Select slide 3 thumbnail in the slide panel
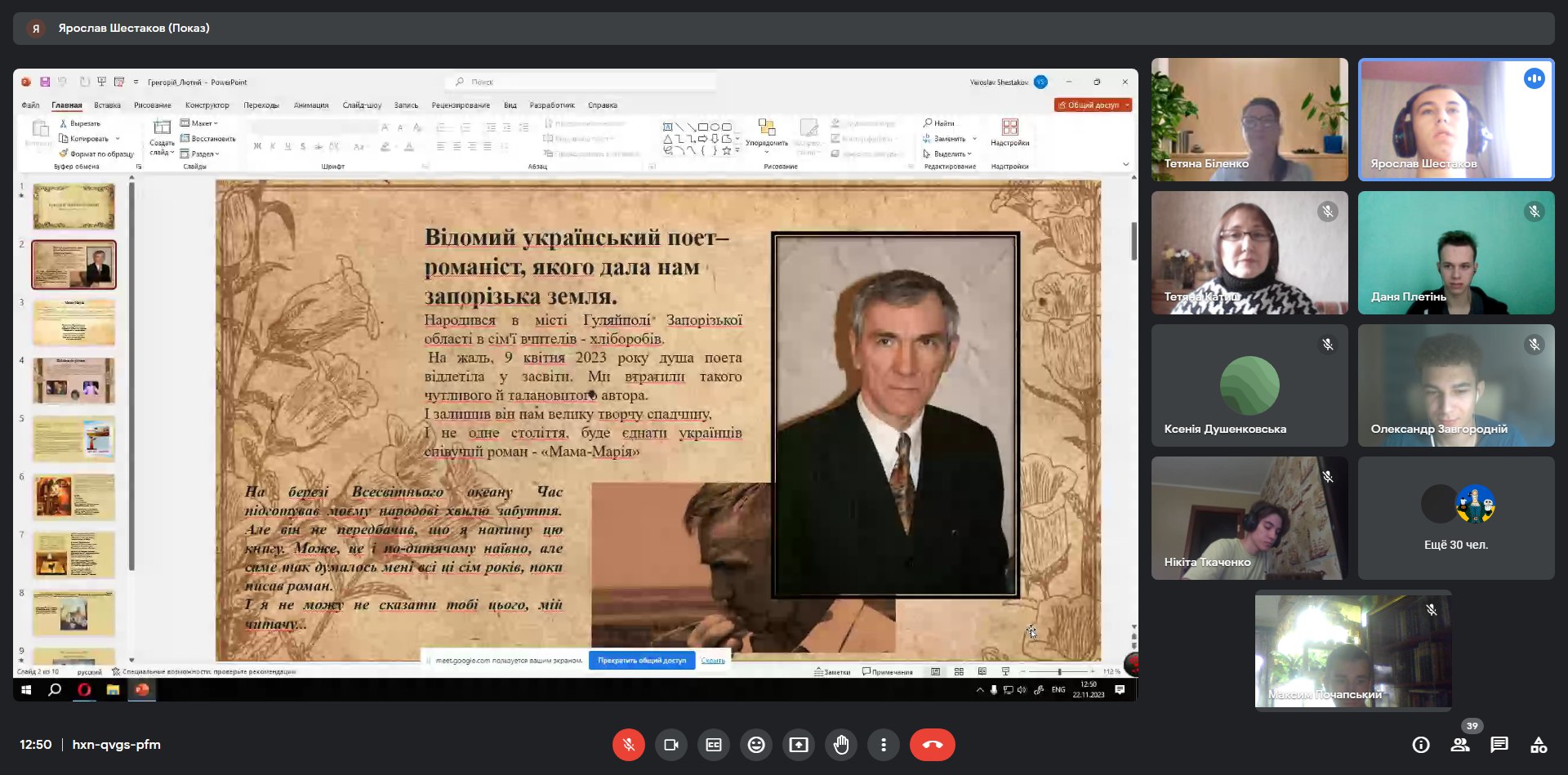 pos(73,323)
